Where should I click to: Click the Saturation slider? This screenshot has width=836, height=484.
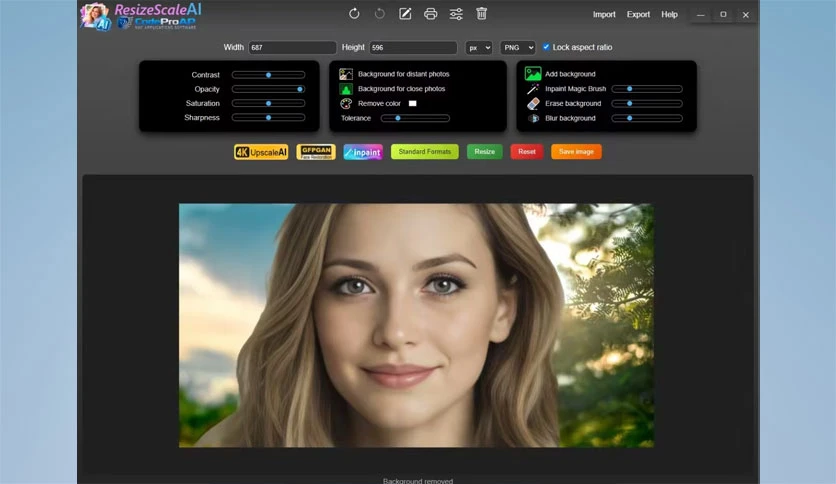pyautogui.click(x=268, y=103)
